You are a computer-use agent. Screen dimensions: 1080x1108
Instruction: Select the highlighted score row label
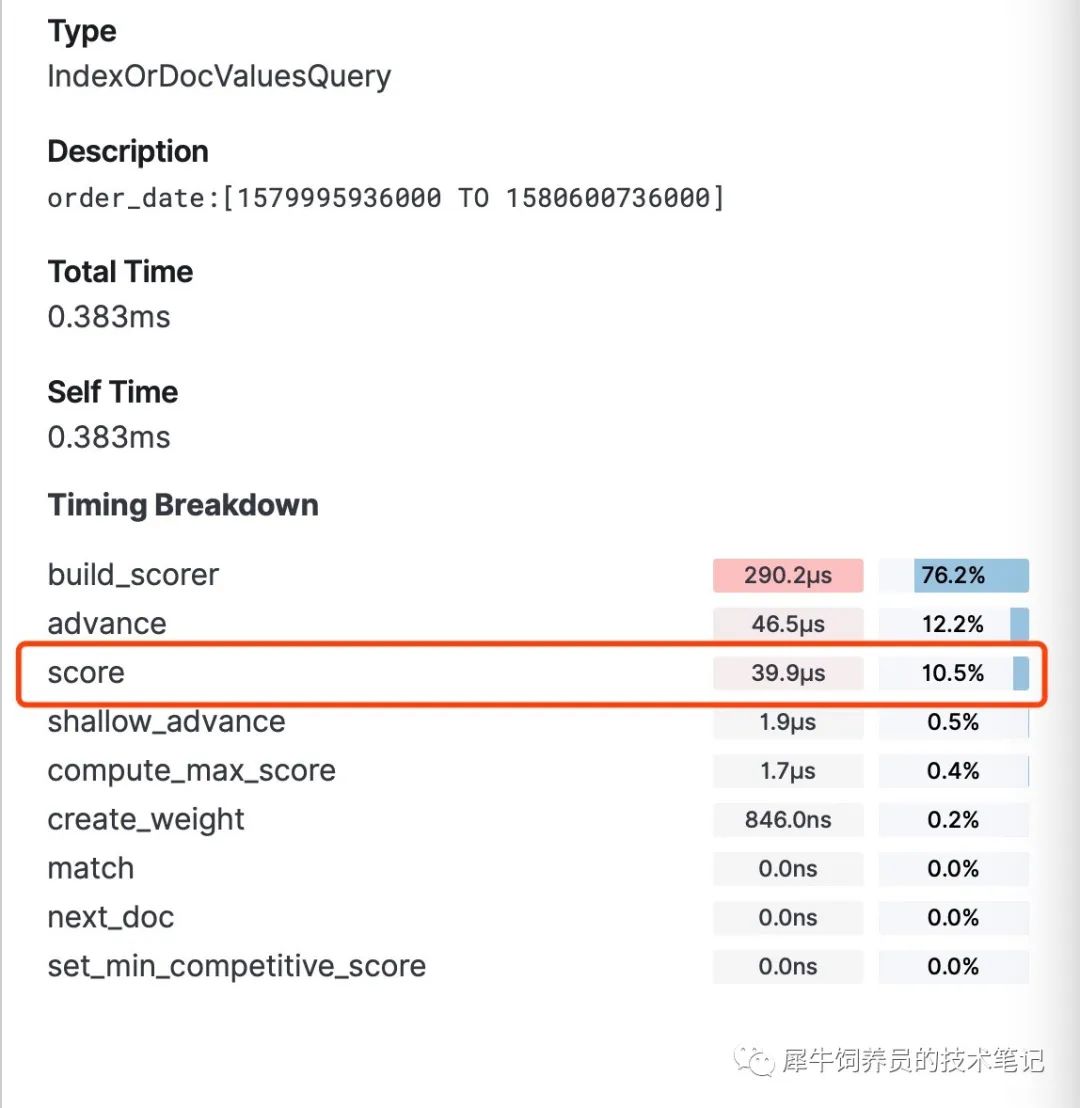86,673
